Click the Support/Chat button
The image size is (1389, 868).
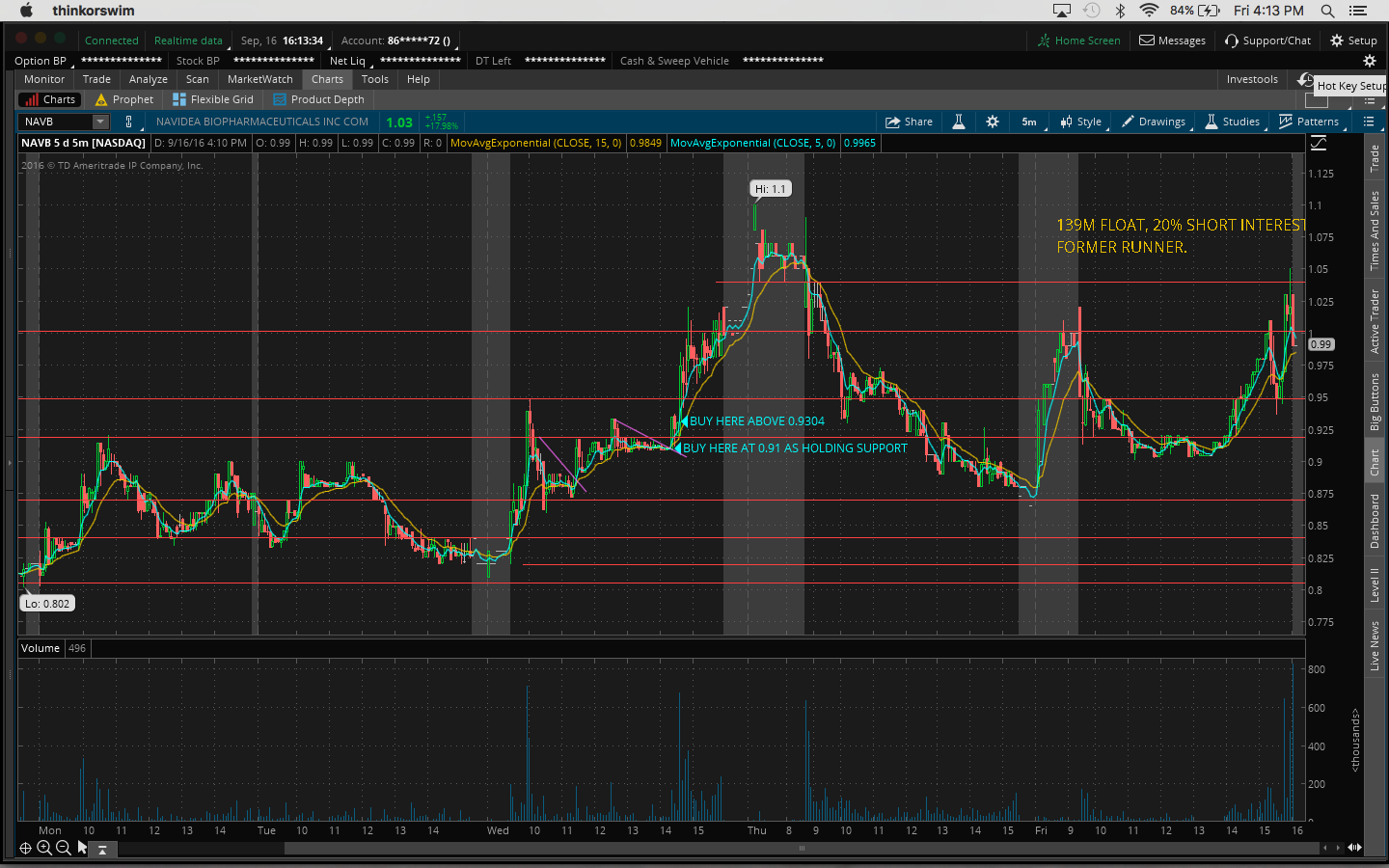pyautogui.click(x=1267, y=41)
